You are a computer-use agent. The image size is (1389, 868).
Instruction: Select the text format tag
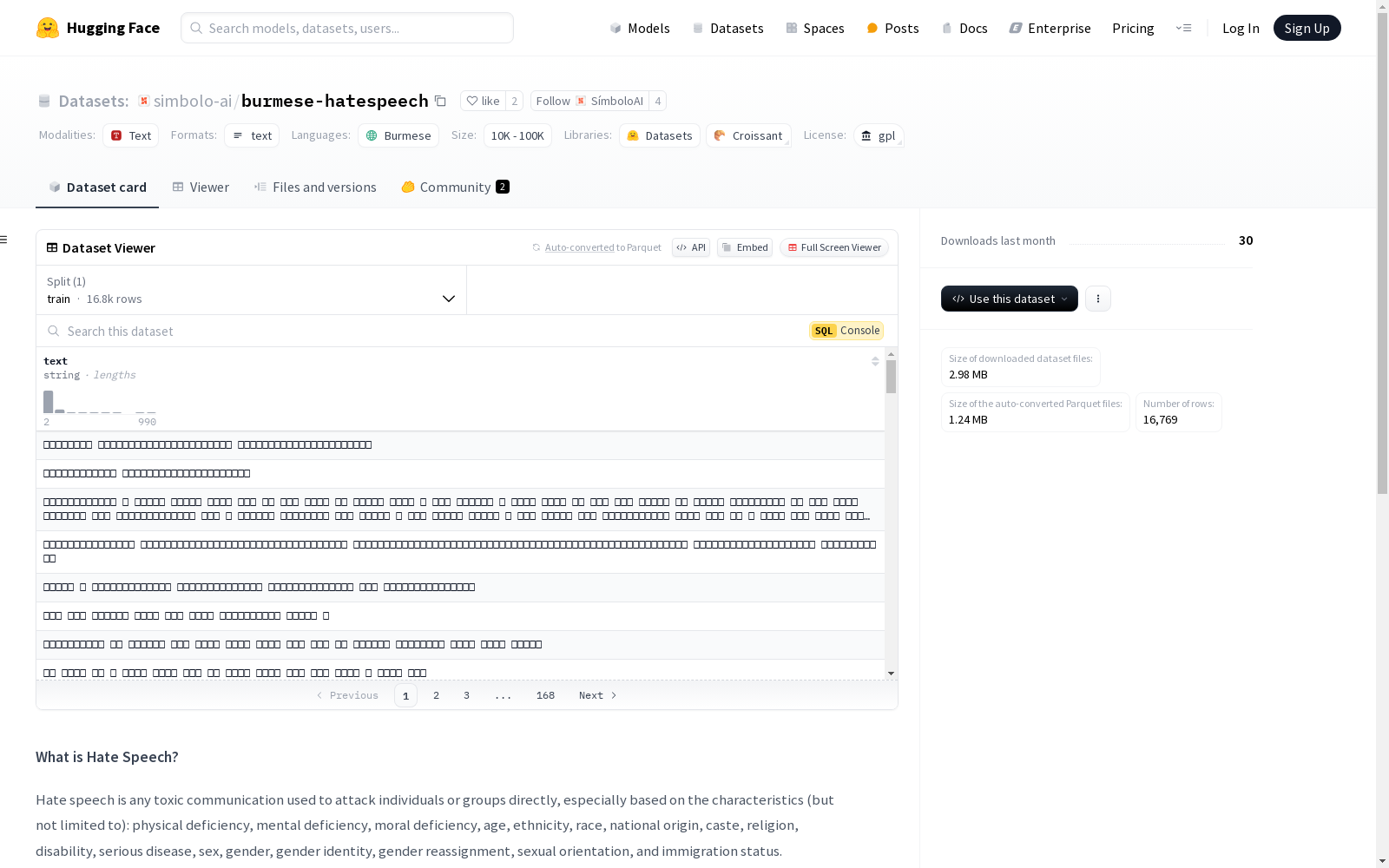click(x=252, y=135)
